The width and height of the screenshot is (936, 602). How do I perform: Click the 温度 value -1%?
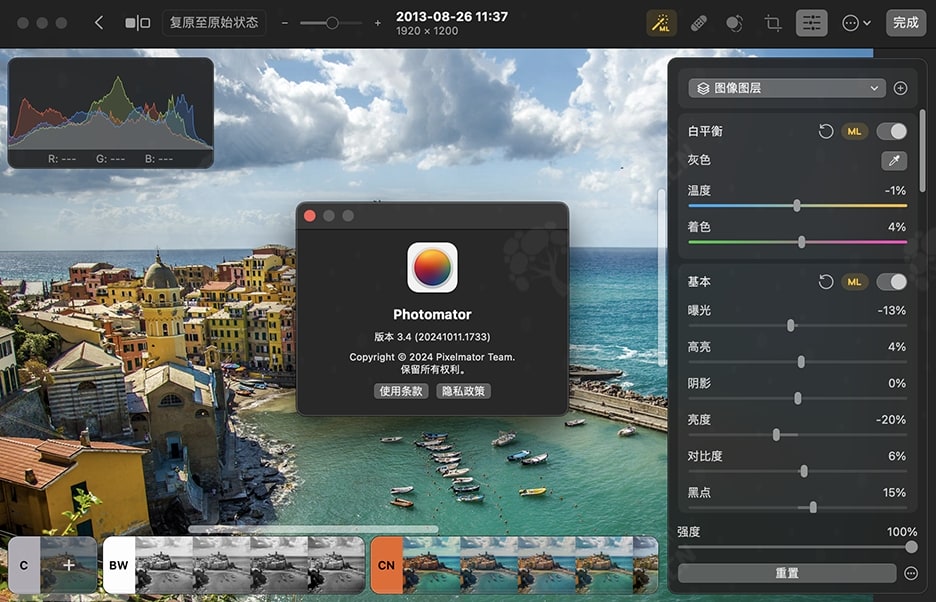895,191
